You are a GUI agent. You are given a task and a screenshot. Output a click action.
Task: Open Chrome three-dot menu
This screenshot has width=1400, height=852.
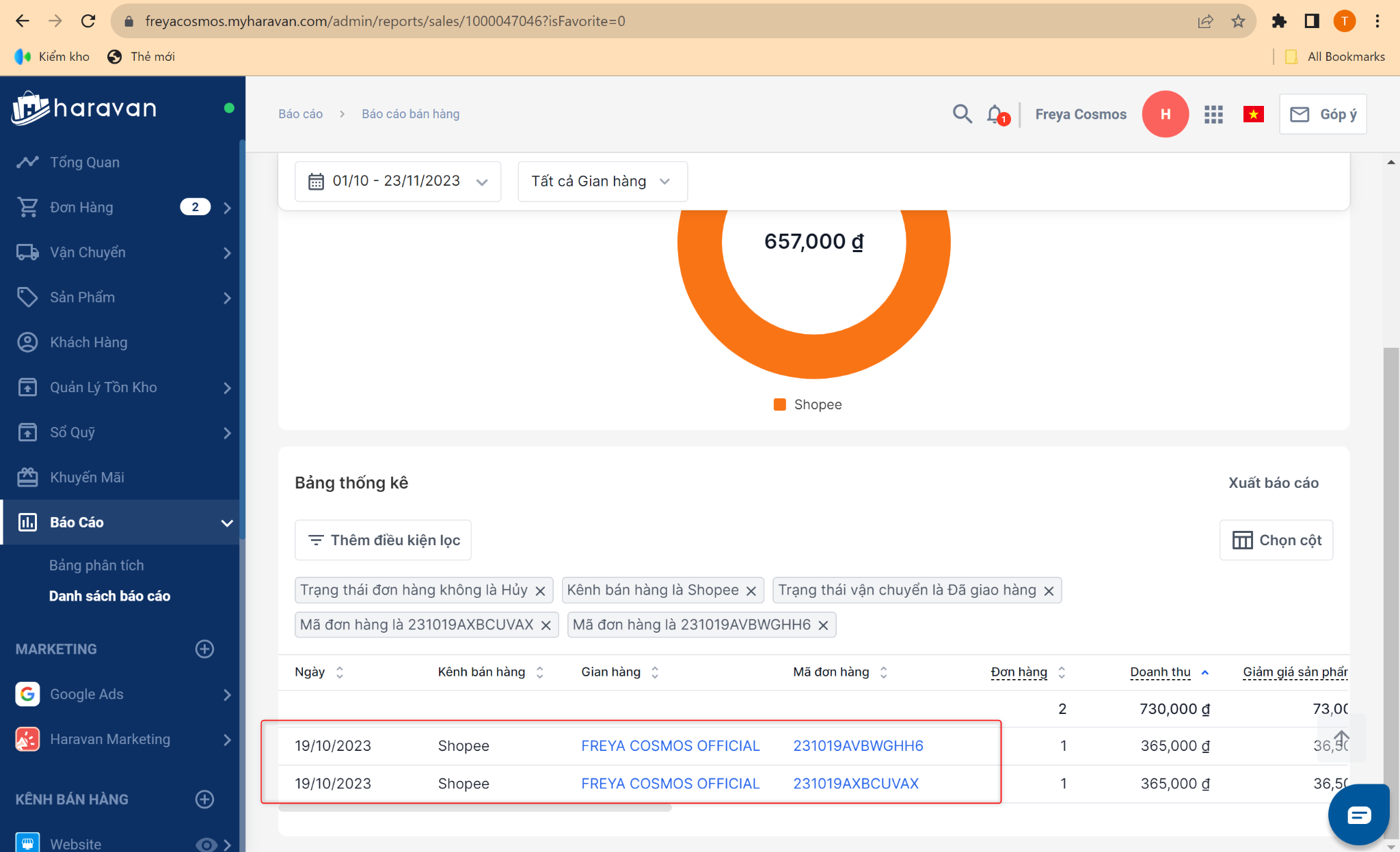tap(1377, 21)
